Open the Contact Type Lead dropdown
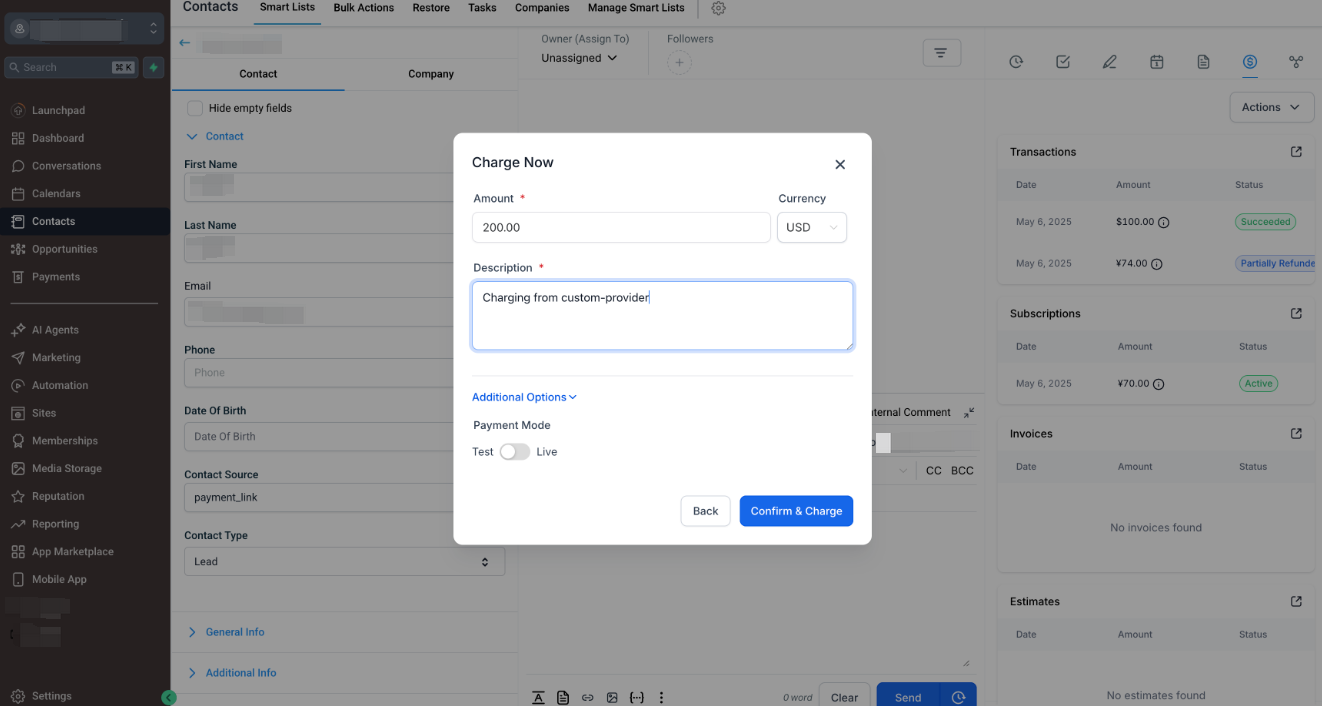Viewport: 1322px width, 706px height. (344, 561)
